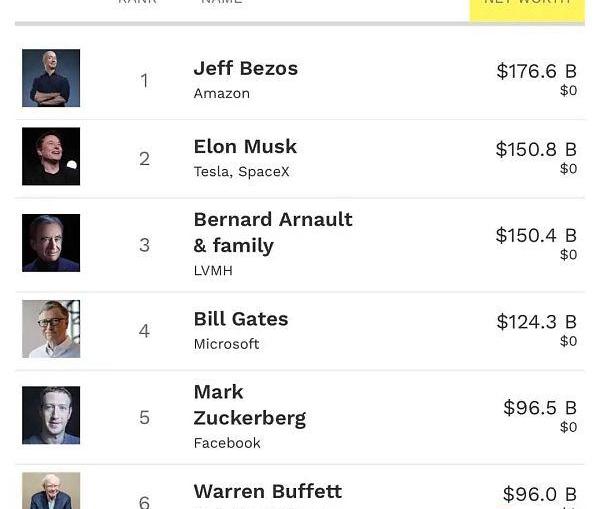
Task: Select Mark Zuckerberg portrait thumbnail
Action: tap(51, 415)
